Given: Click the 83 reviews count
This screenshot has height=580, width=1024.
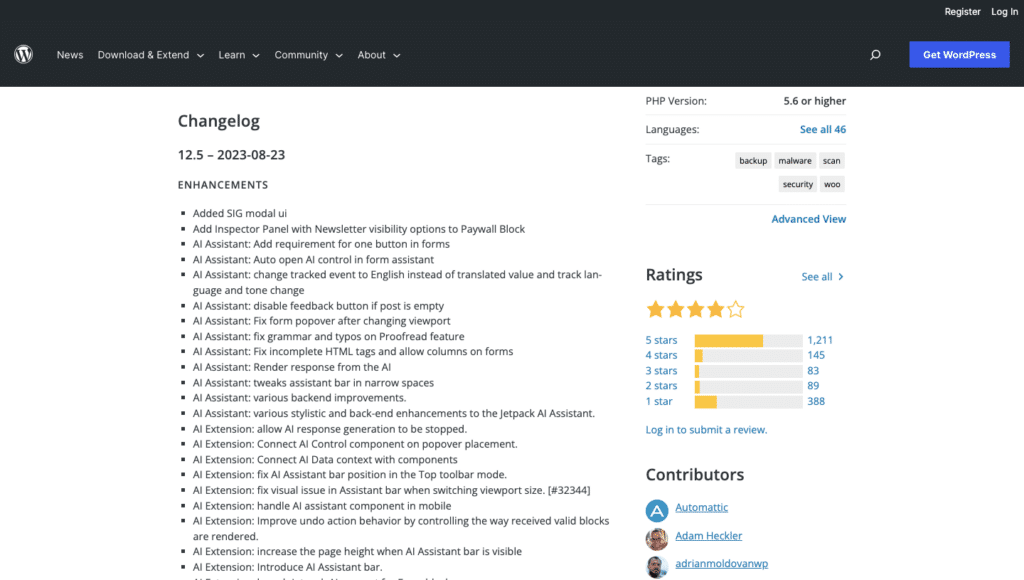Looking at the screenshot, I should click(x=813, y=371).
